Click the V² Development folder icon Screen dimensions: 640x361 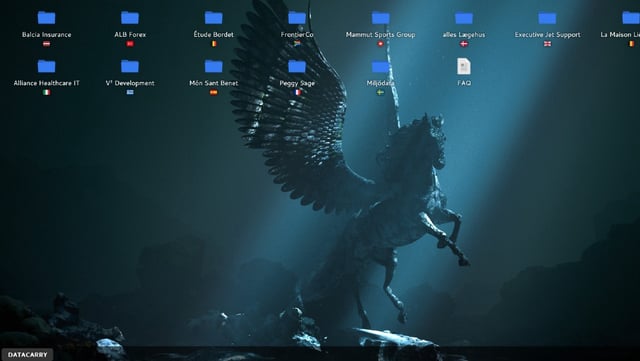[130, 66]
